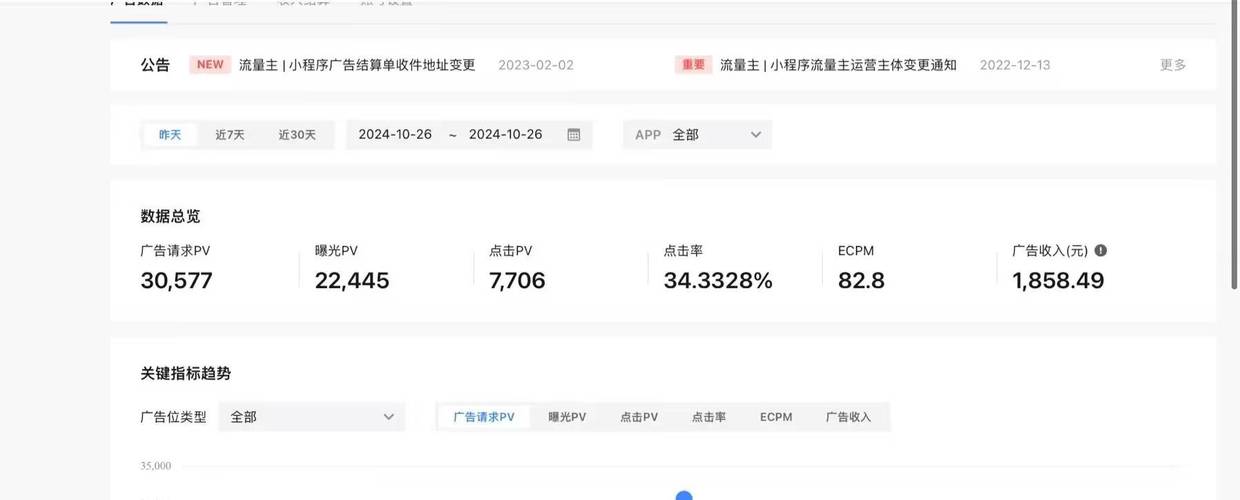The width and height of the screenshot is (1240, 500).
Task: Switch trend chart to 点击PV
Action: click(x=639, y=417)
